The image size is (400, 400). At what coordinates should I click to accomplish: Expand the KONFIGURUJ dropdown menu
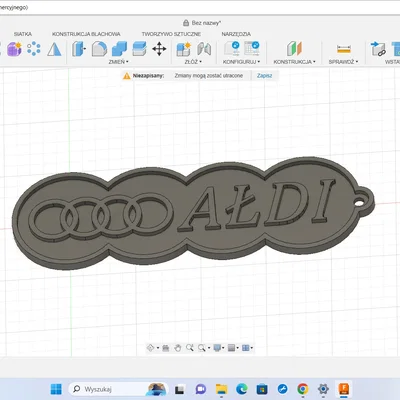point(241,62)
